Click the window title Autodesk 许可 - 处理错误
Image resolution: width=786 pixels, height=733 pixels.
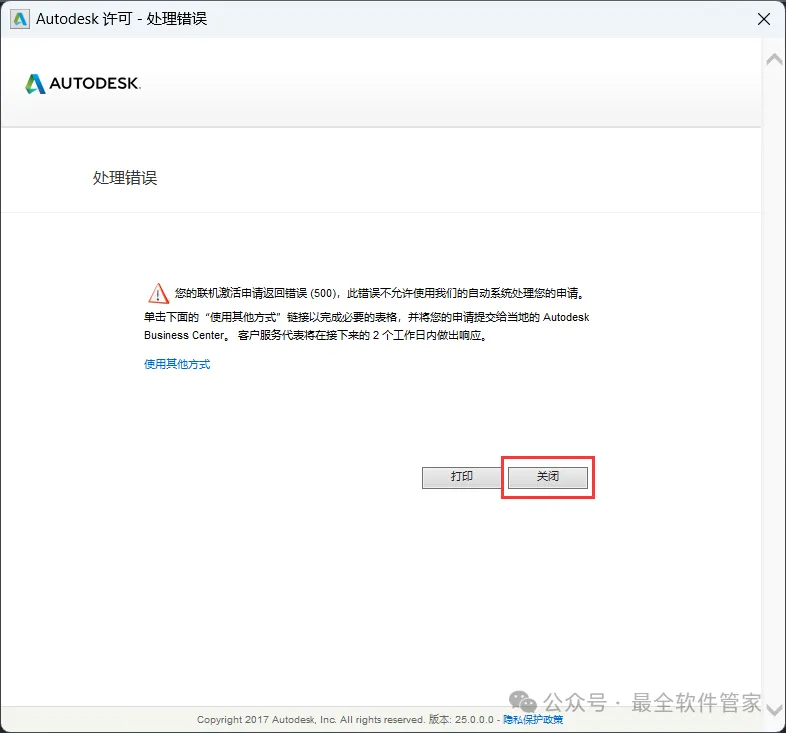pos(121,19)
